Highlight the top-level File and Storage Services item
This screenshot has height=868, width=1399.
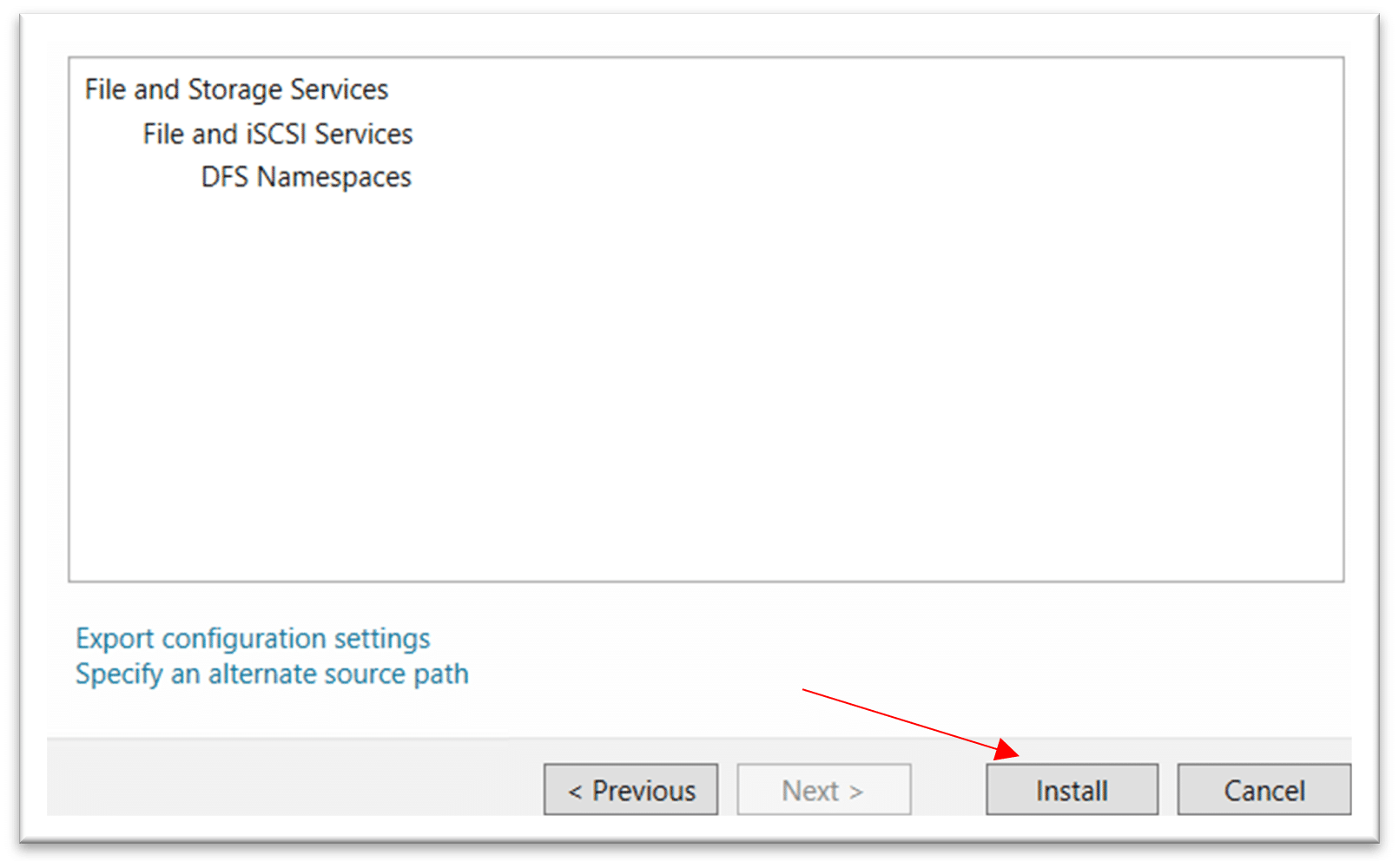click(236, 89)
